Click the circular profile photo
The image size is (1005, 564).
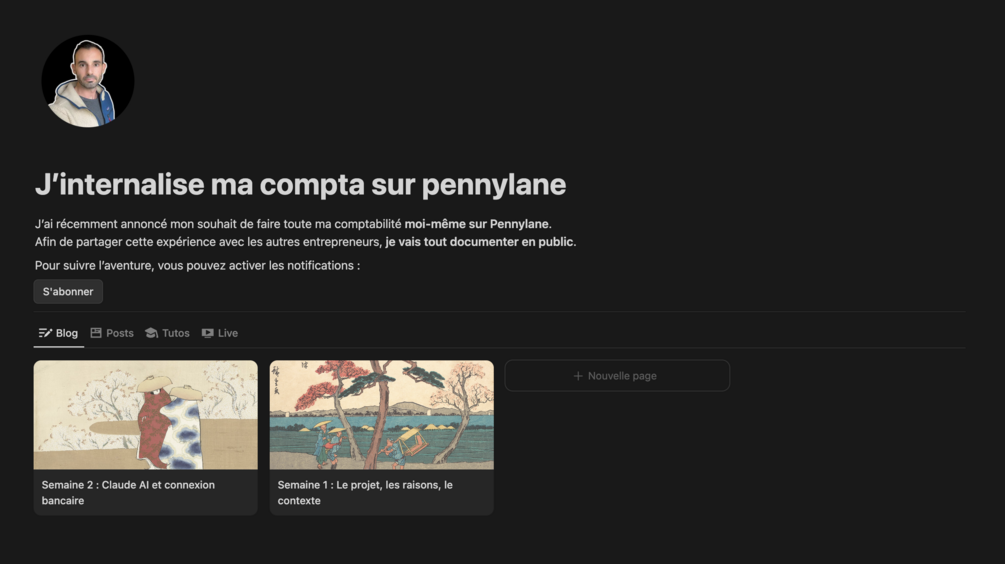pyautogui.click(x=88, y=81)
